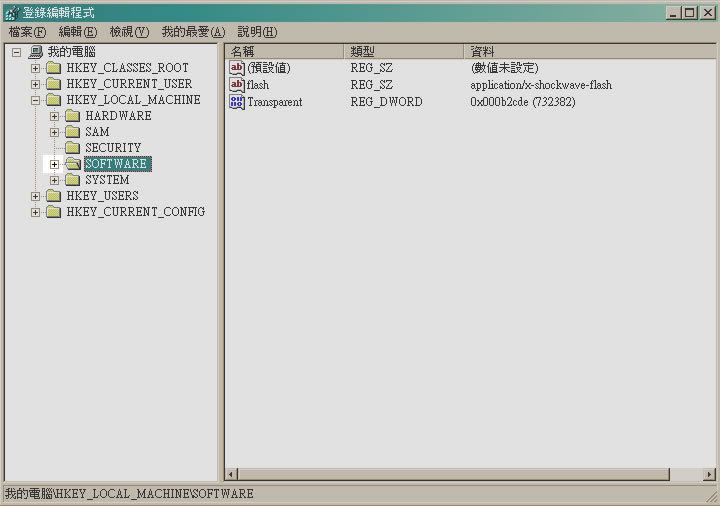Click the HKEY_LOCAL_MACHINE folder icon
The height and width of the screenshot is (506, 720).
point(54,100)
